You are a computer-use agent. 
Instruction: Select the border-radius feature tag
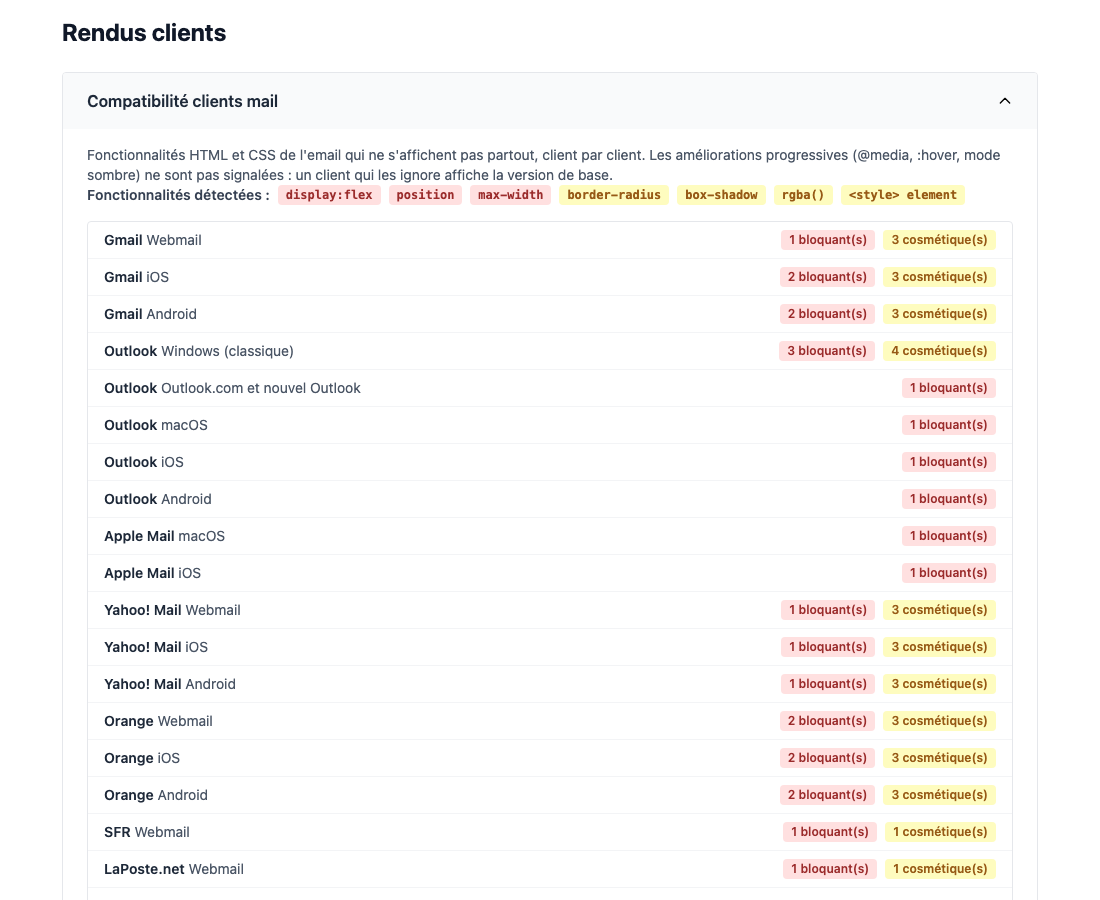614,195
